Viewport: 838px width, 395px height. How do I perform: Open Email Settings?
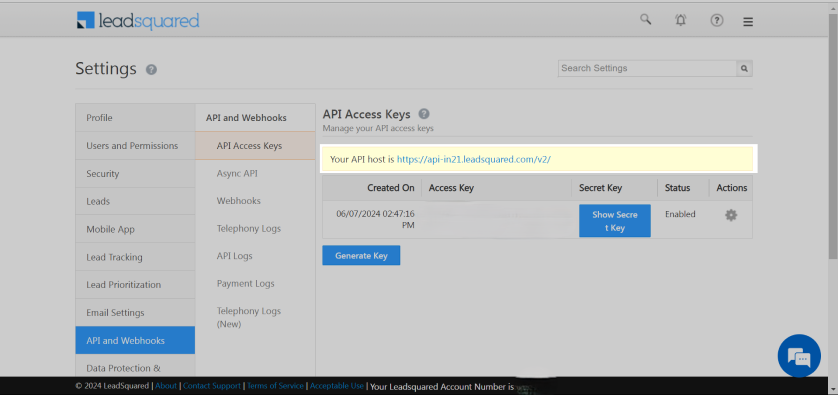click(135, 312)
